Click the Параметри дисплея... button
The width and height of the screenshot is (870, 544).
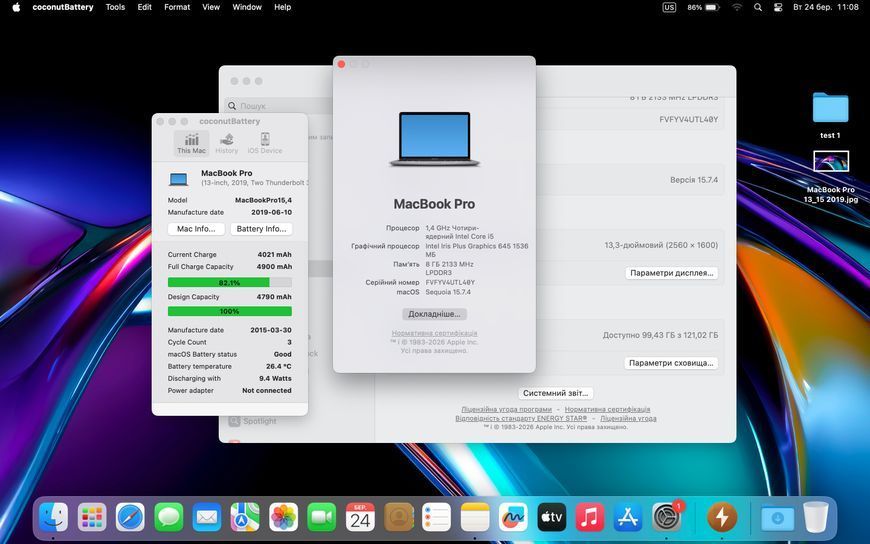[x=671, y=273]
